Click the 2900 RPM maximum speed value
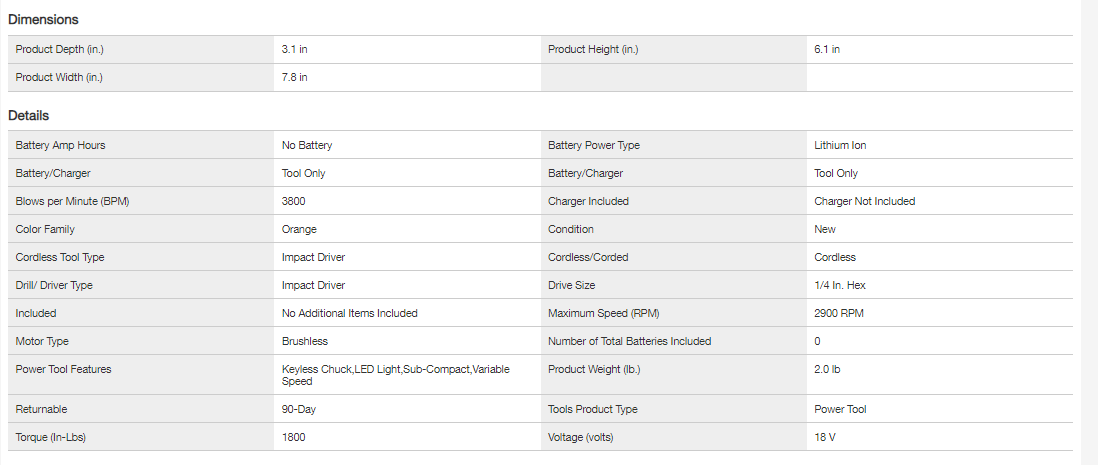Image resolution: width=1098 pixels, height=465 pixels. (x=839, y=313)
